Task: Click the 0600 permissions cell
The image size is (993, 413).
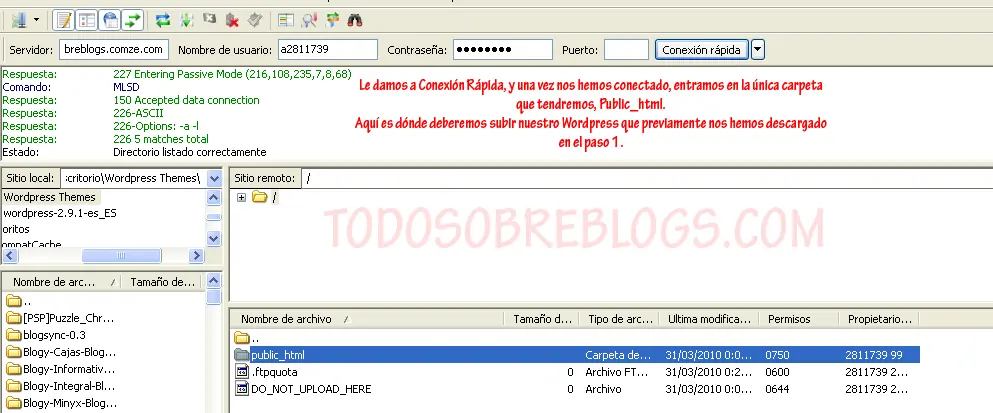Action: coord(777,372)
